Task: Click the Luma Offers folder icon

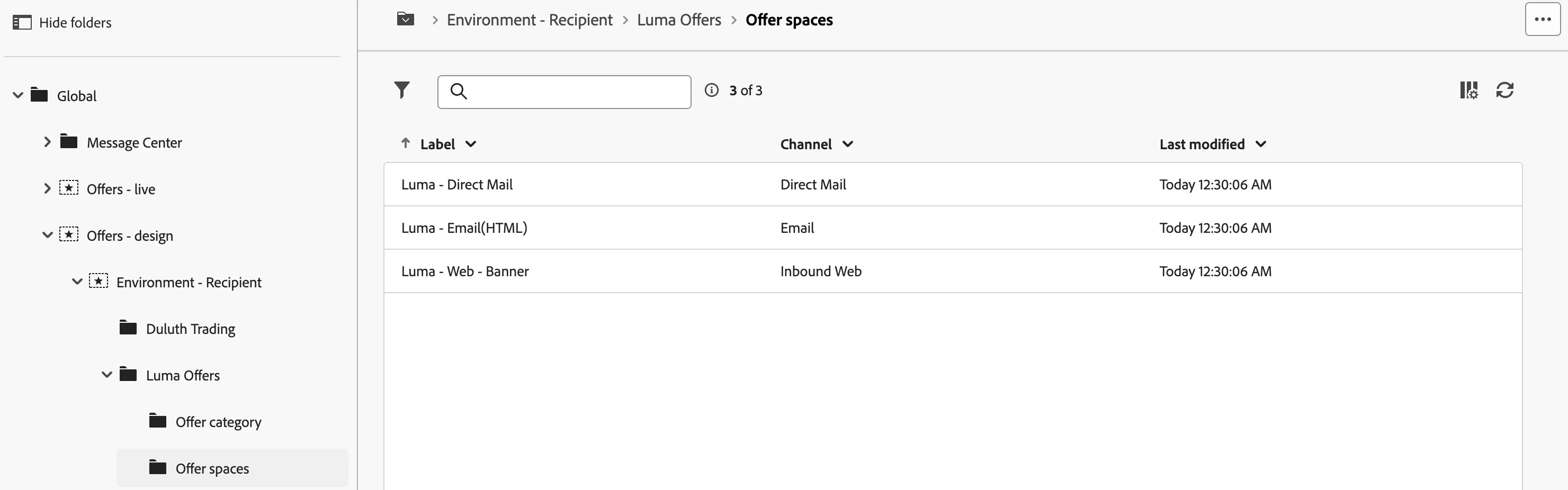Action: 128,374
